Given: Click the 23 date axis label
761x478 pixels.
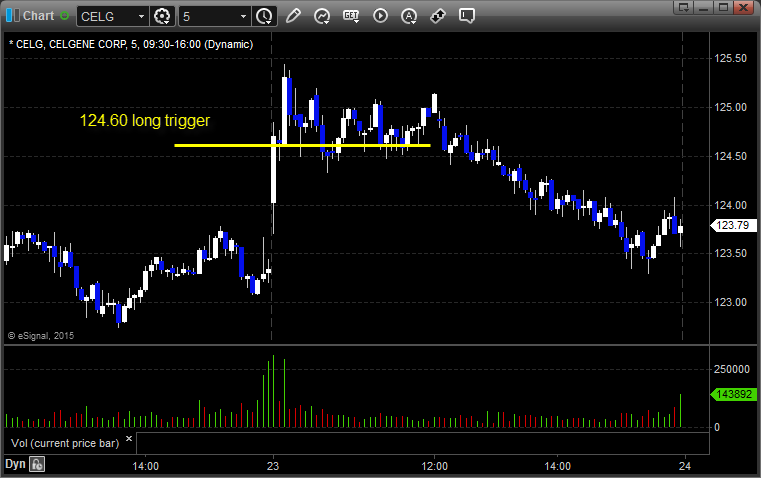Looking at the screenshot, I should click(273, 466).
